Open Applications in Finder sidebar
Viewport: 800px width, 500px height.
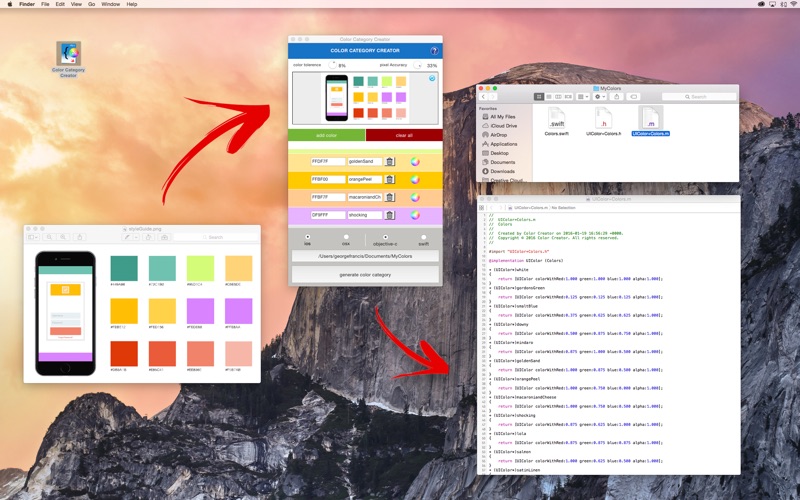click(499, 144)
